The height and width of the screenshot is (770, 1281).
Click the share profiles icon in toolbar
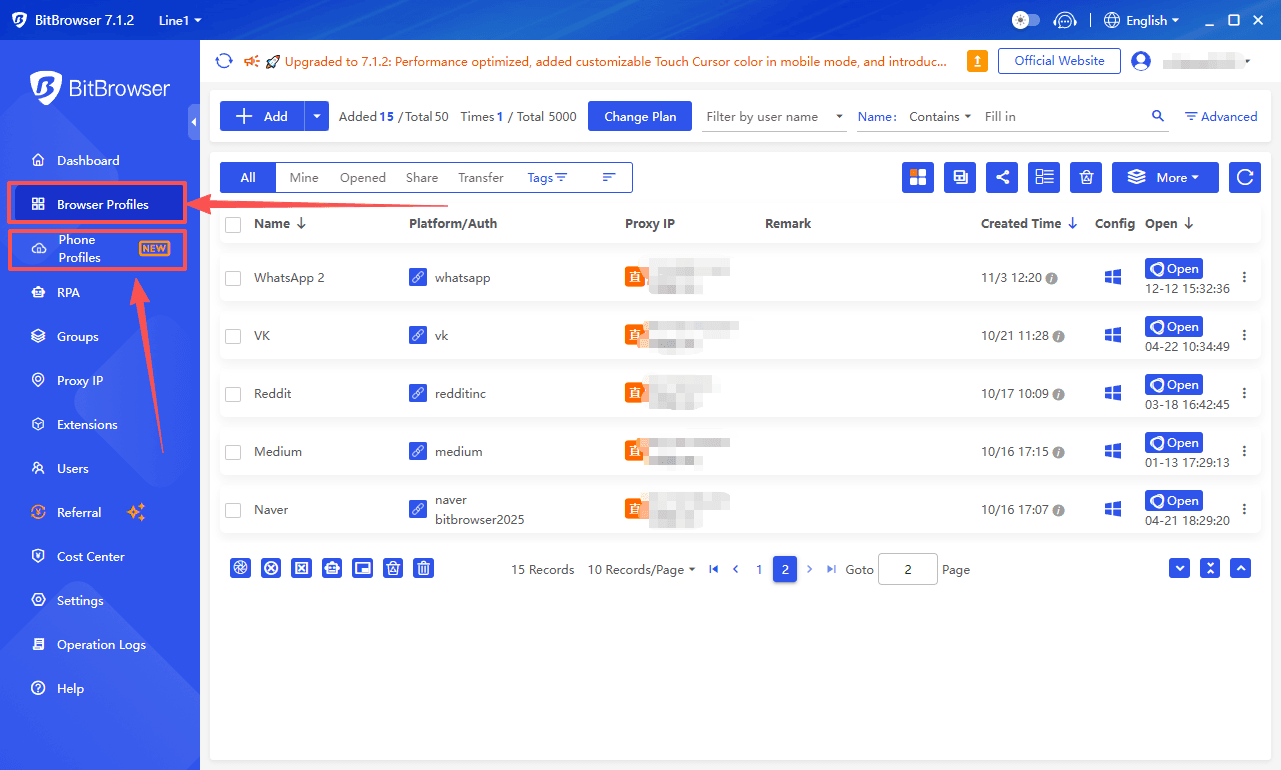[x=1002, y=177]
